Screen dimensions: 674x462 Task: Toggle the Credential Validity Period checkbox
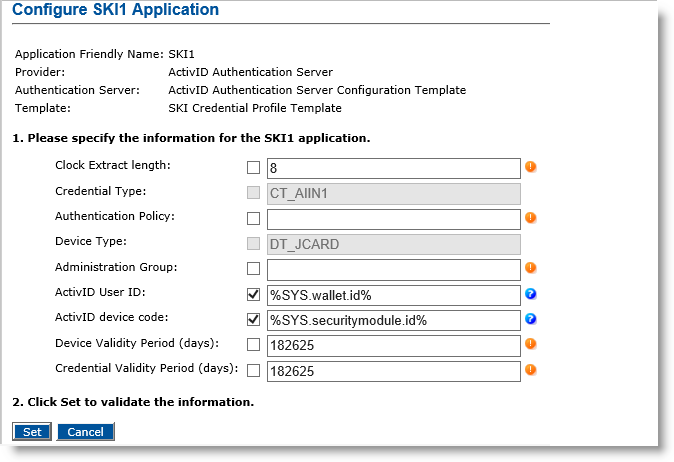point(253,371)
